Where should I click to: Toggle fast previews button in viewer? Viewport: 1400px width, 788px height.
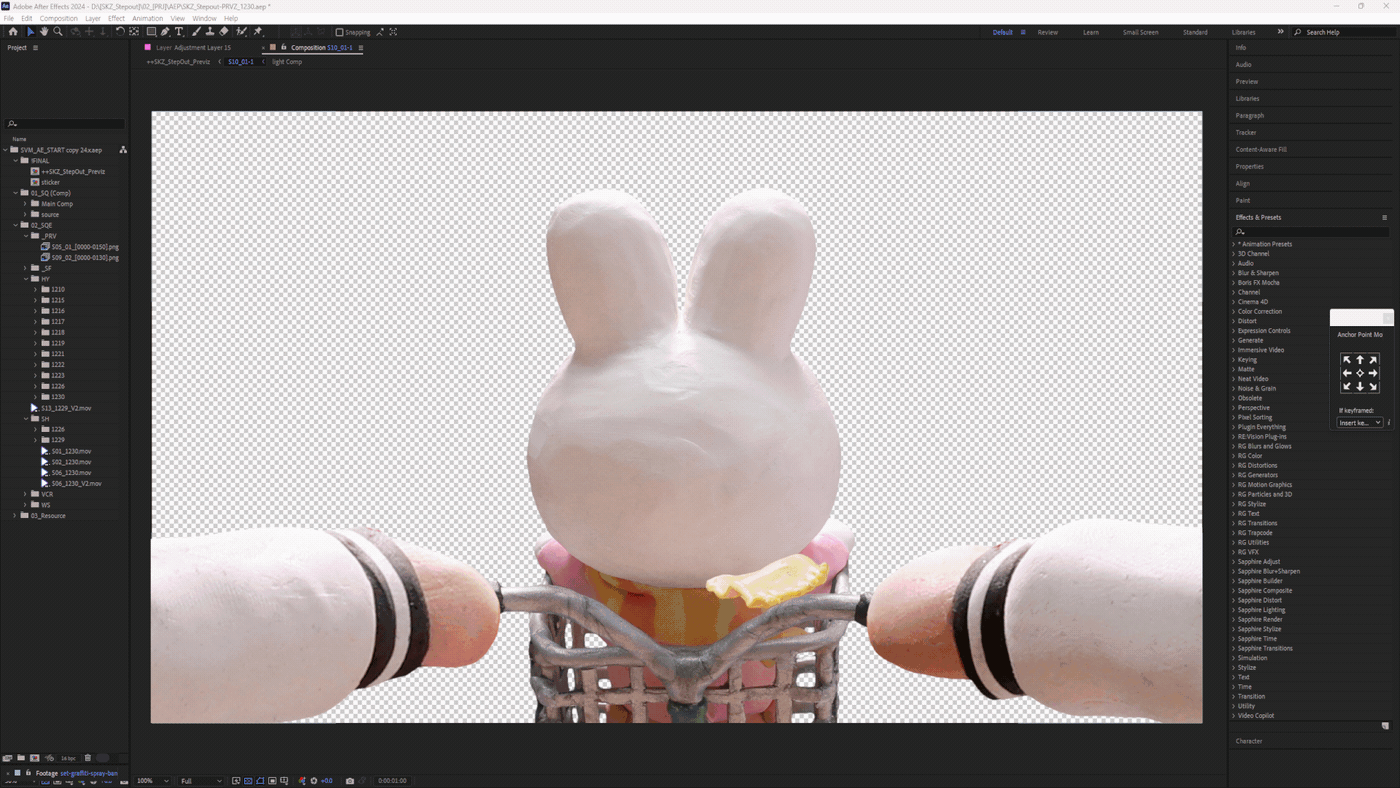point(236,781)
